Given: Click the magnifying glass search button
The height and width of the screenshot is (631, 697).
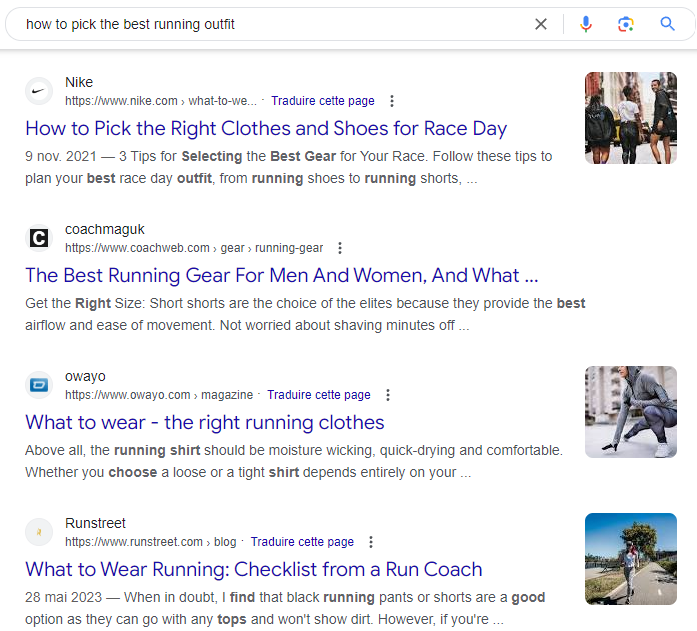Looking at the screenshot, I should 667,24.
